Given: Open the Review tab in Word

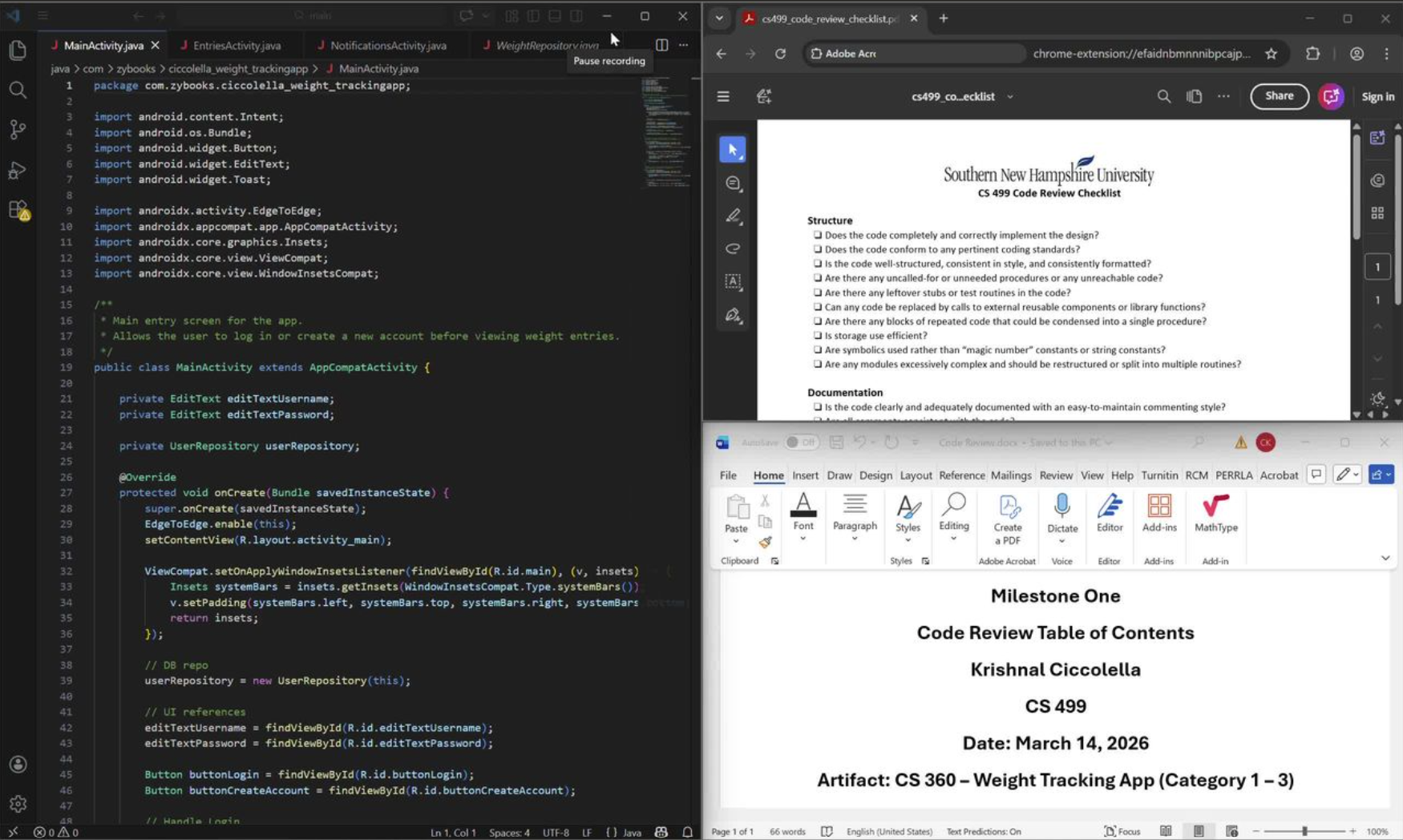Looking at the screenshot, I should (x=1056, y=475).
